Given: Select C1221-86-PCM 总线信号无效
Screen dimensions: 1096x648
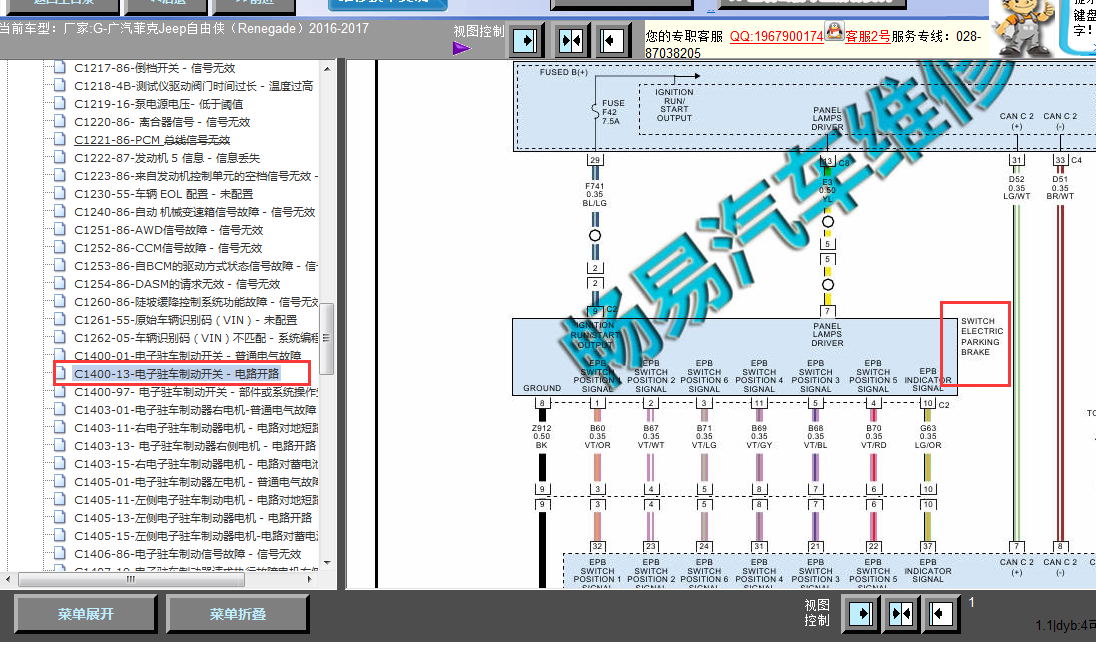Looking at the screenshot, I should 152,140.
